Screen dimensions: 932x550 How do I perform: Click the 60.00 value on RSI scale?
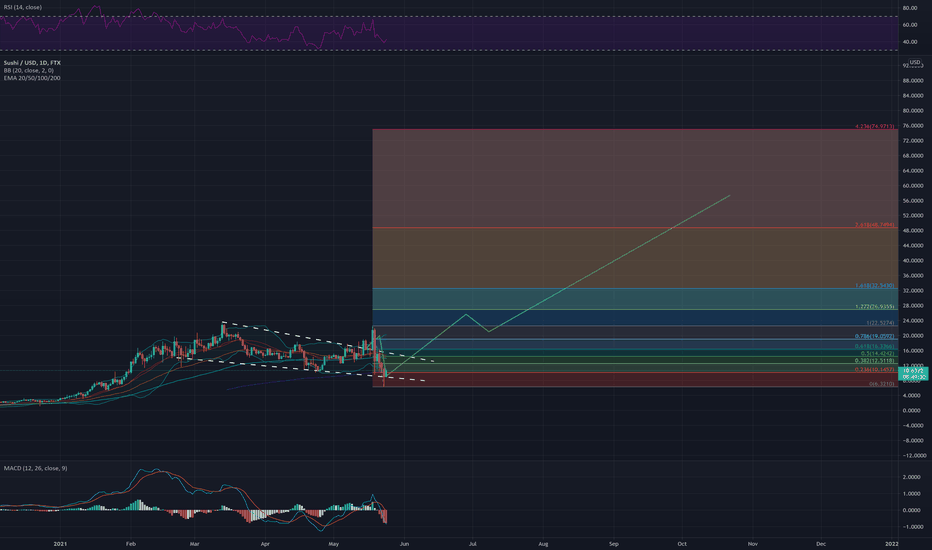pyautogui.click(x=909, y=25)
